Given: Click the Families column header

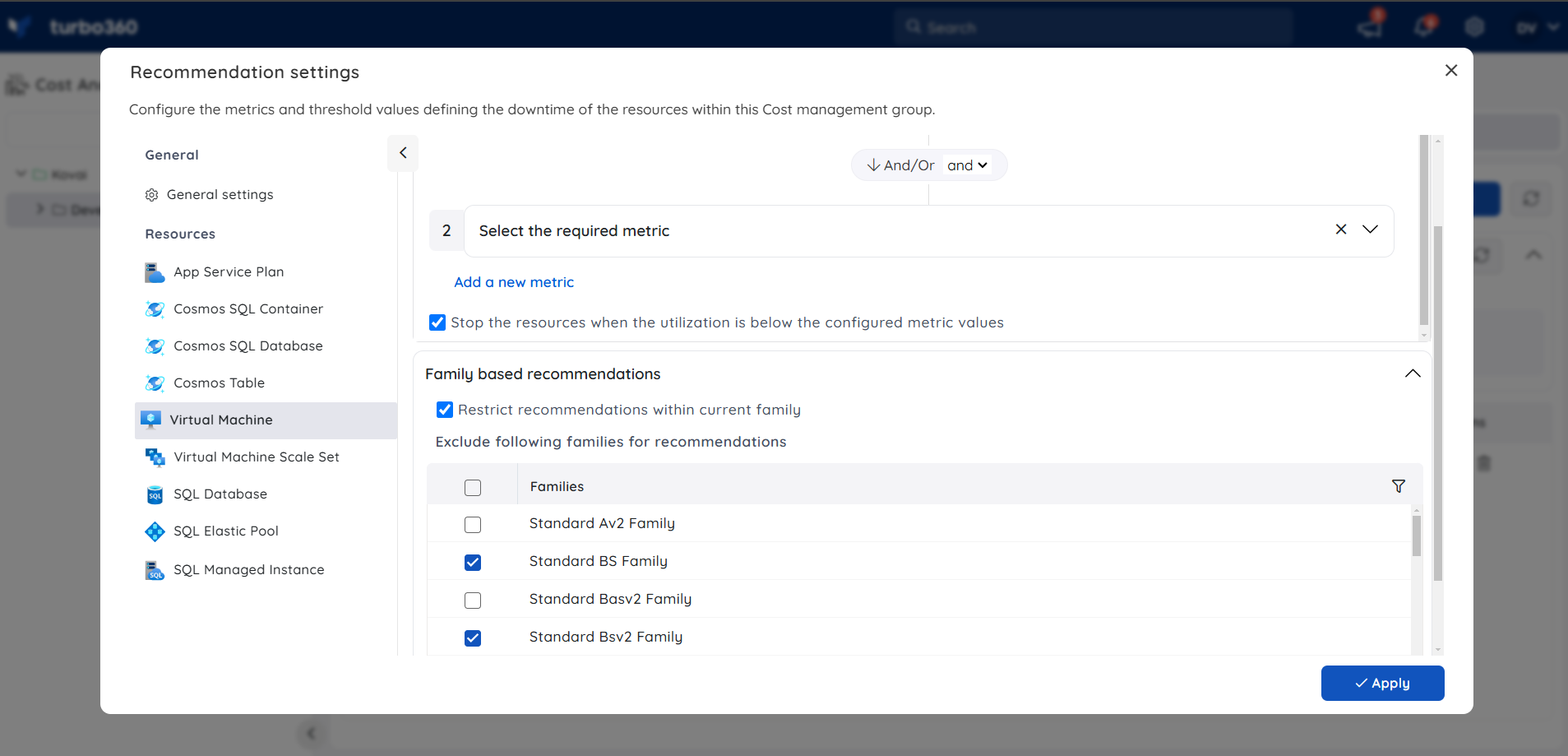Looking at the screenshot, I should point(557,486).
